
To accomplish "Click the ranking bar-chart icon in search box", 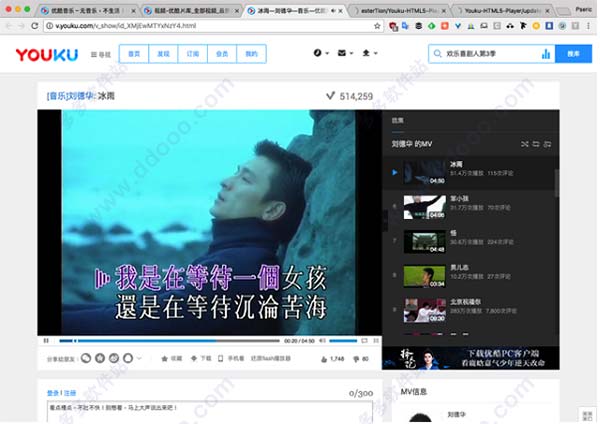I will click(x=546, y=54).
